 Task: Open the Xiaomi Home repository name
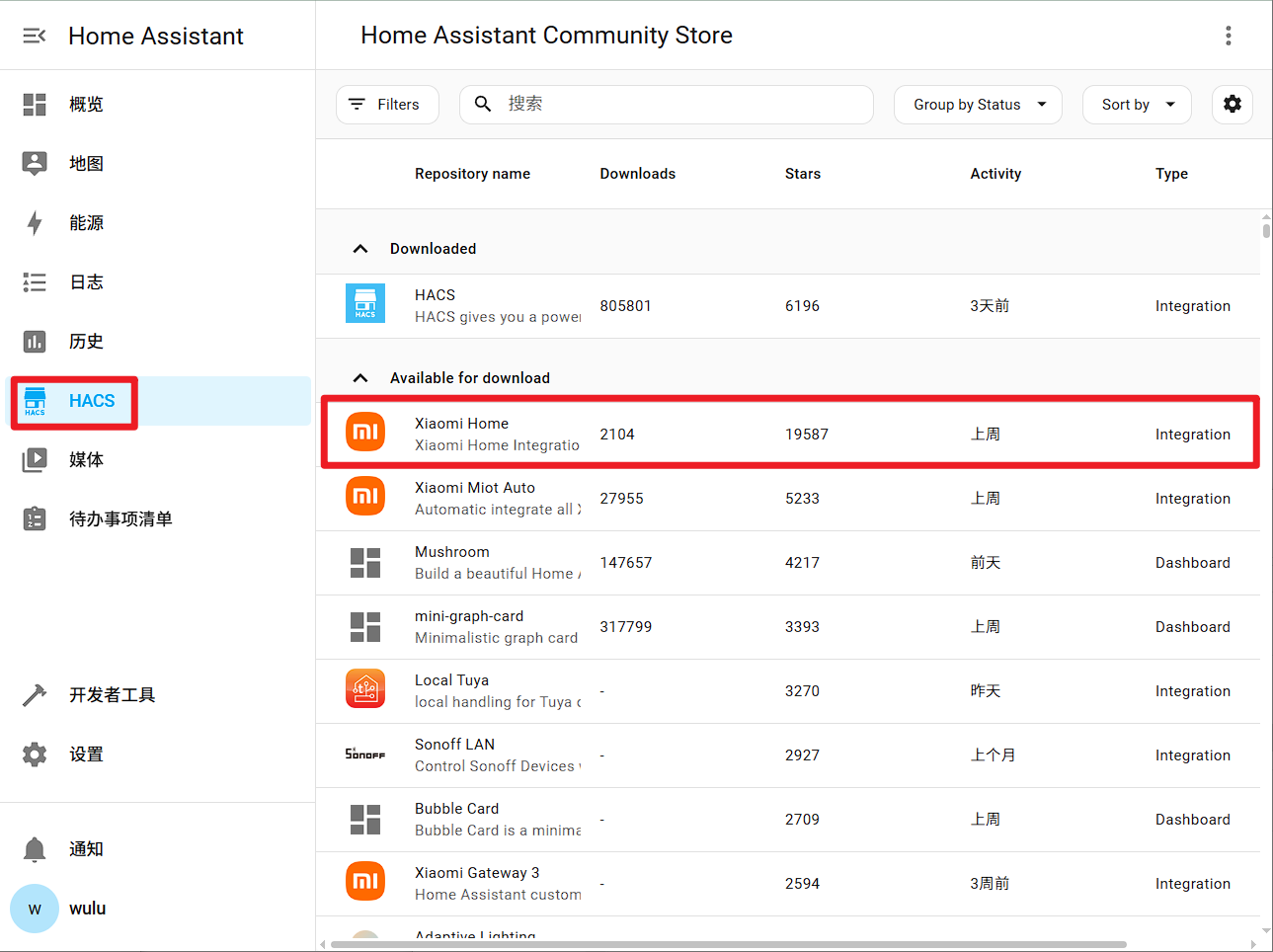point(461,424)
